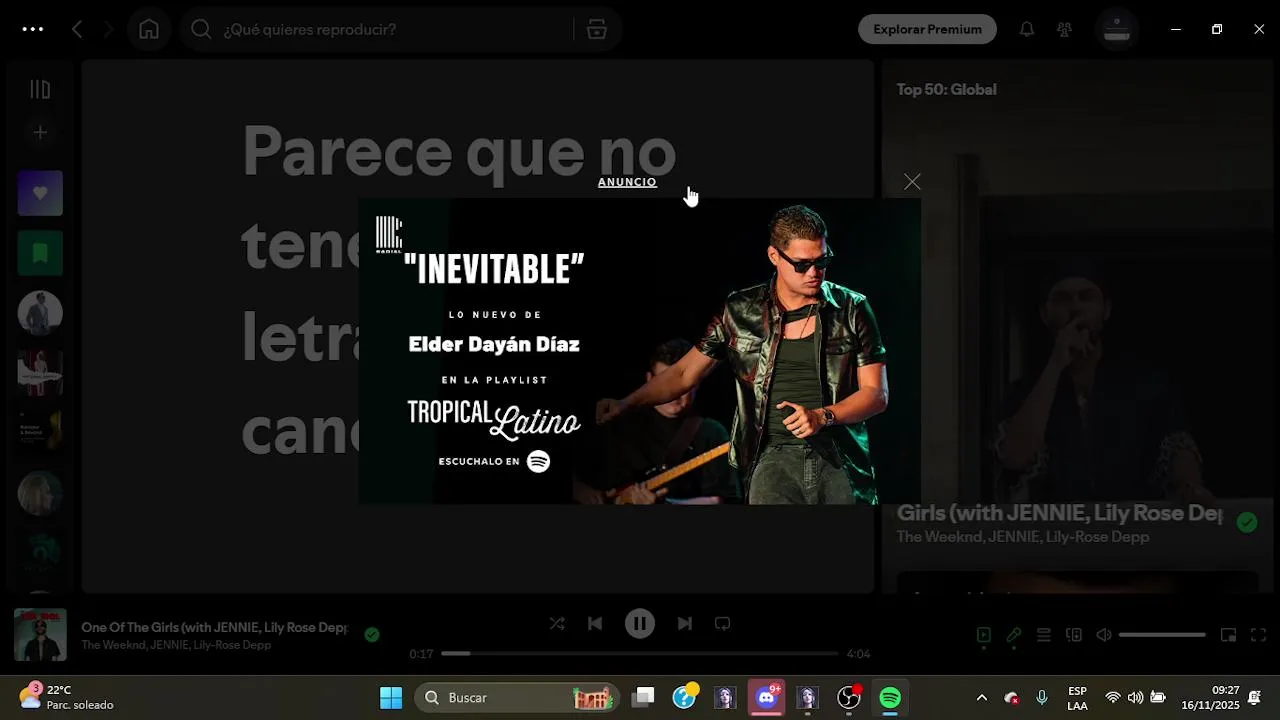1280x720 pixels.
Task: Click the saved checkmark in Now Playing panel
Action: pyautogui.click(x=1247, y=522)
